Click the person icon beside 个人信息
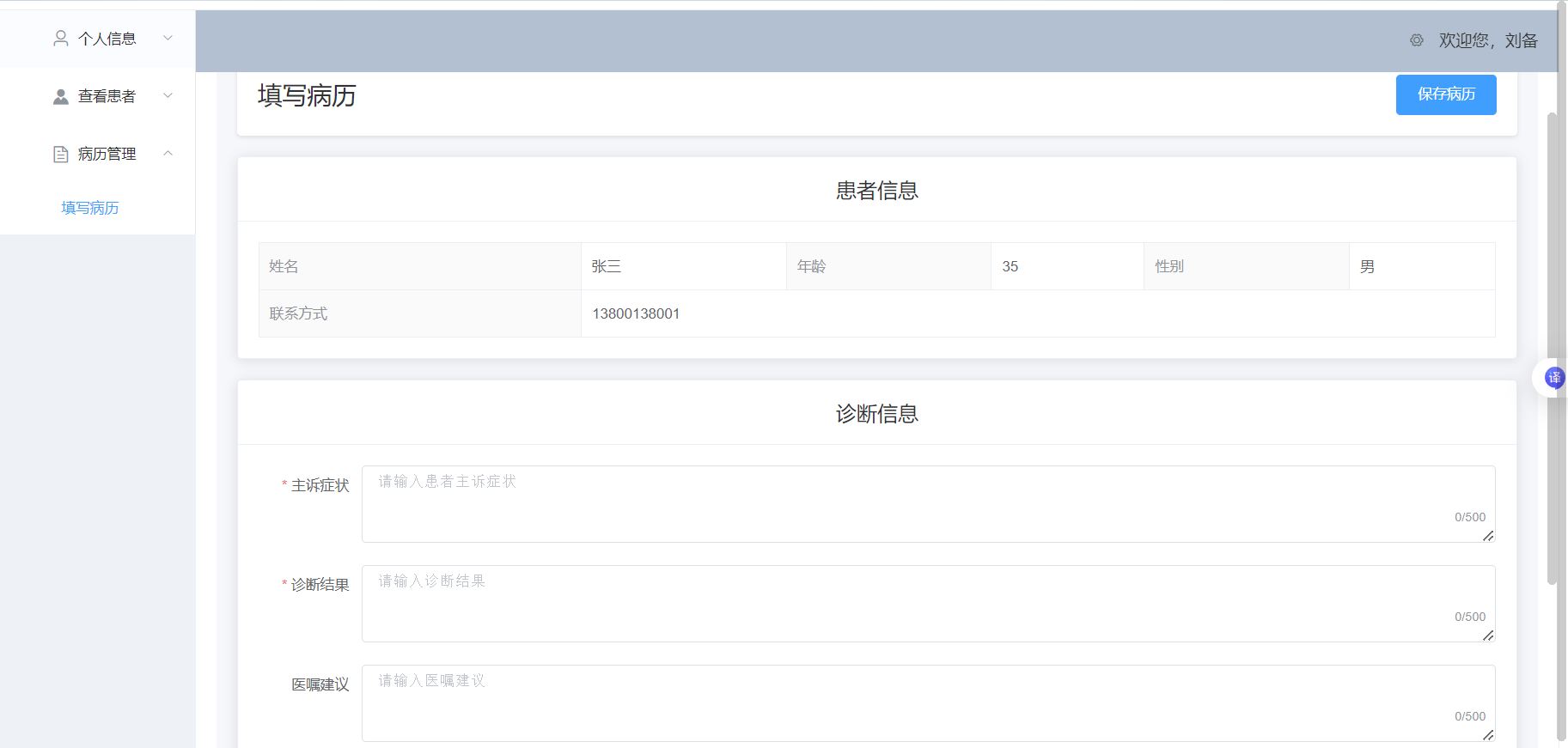 point(61,39)
